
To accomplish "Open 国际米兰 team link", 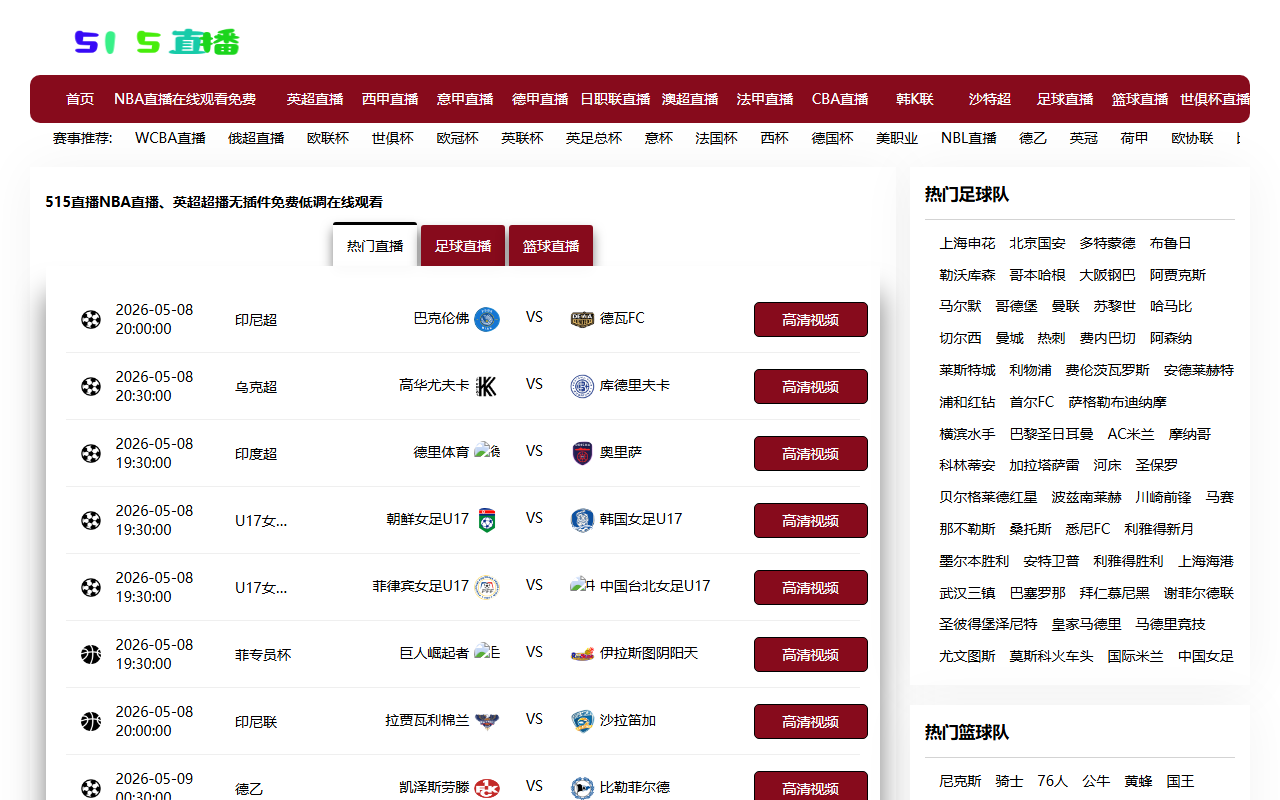I will click(1135, 656).
